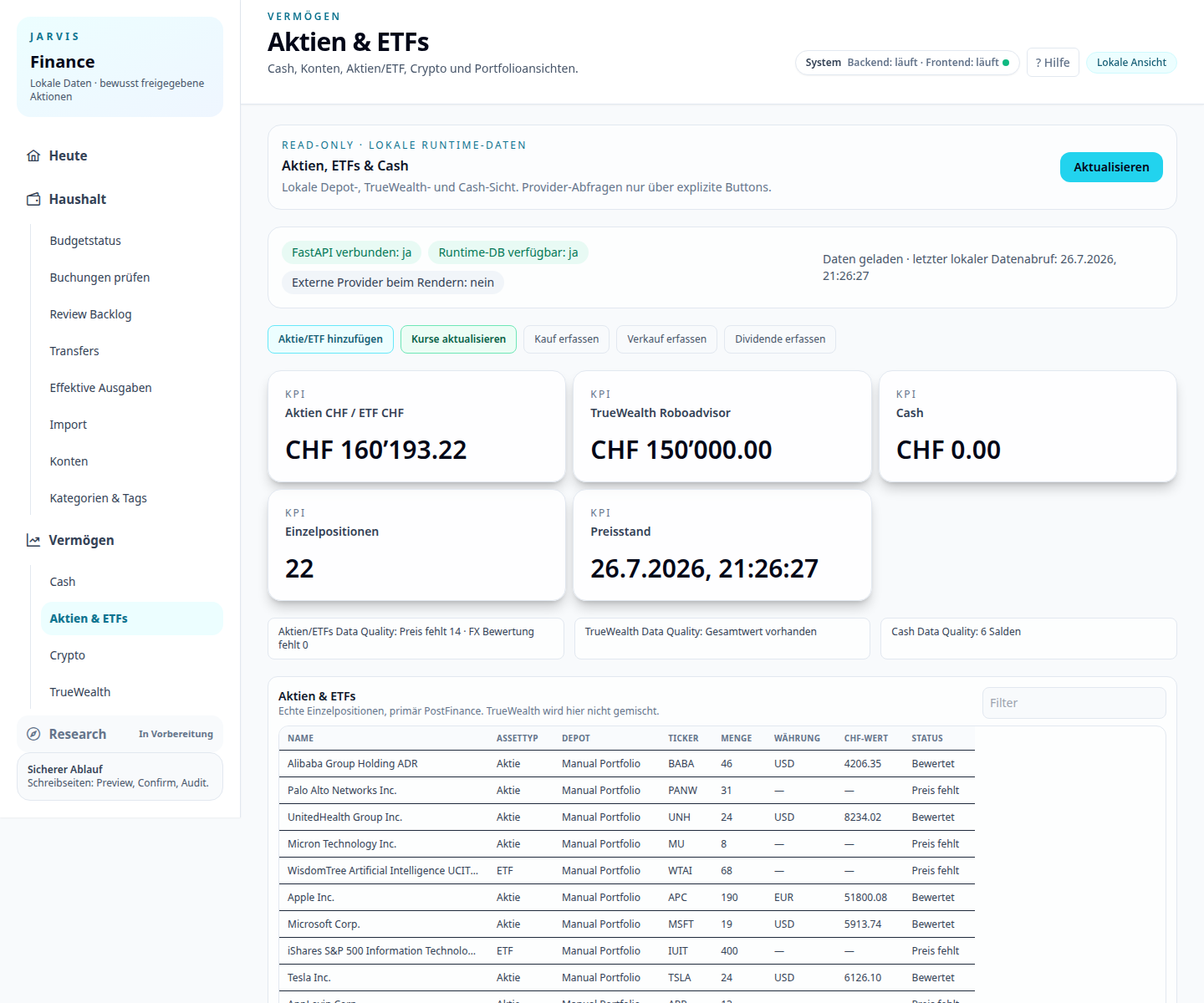The height and width of the screenshot is (1003, 1204).
Task: Click WisdomTree Artificial Intelligence row
Action: pyautogui.click(x=627, y=871)
